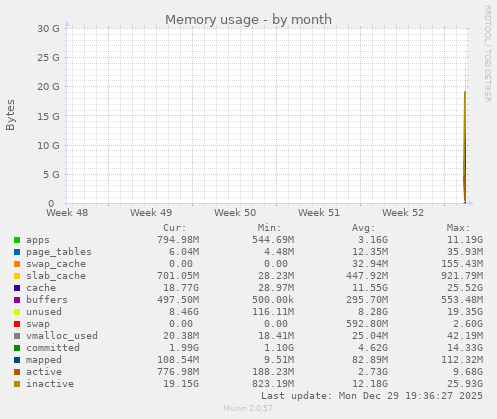This screenshot has width=497, height=419.
Task: Click the 'Last update' timestamp line
Action: tap(372, 396)
